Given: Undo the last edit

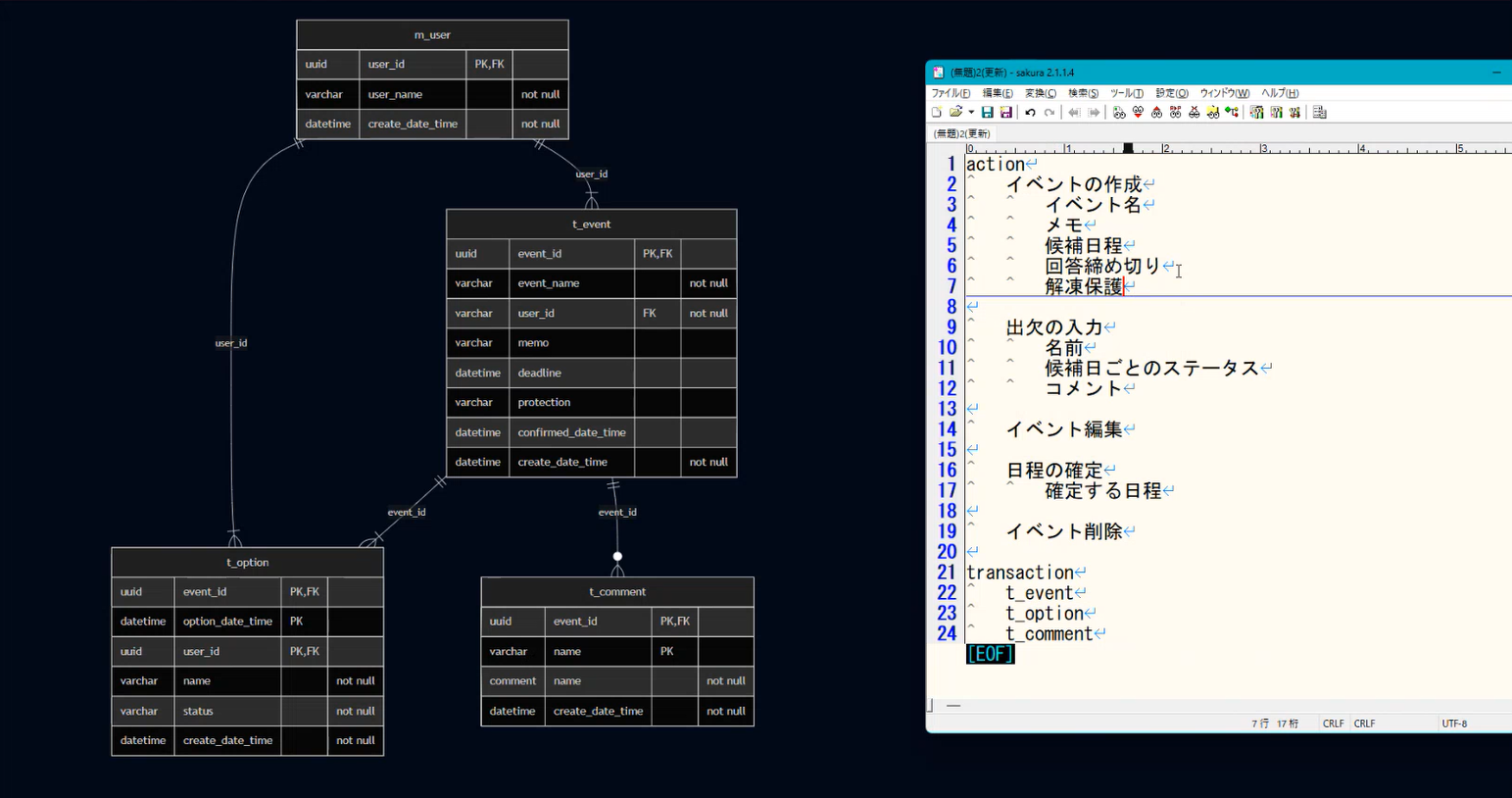Looking at the screenshot, I should [1030, 113].
